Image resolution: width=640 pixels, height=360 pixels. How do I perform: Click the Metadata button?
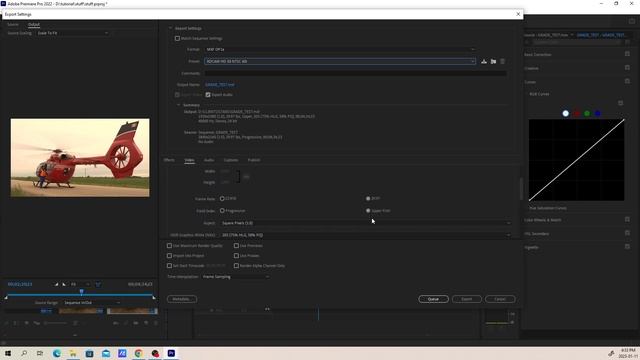point(182,299)
